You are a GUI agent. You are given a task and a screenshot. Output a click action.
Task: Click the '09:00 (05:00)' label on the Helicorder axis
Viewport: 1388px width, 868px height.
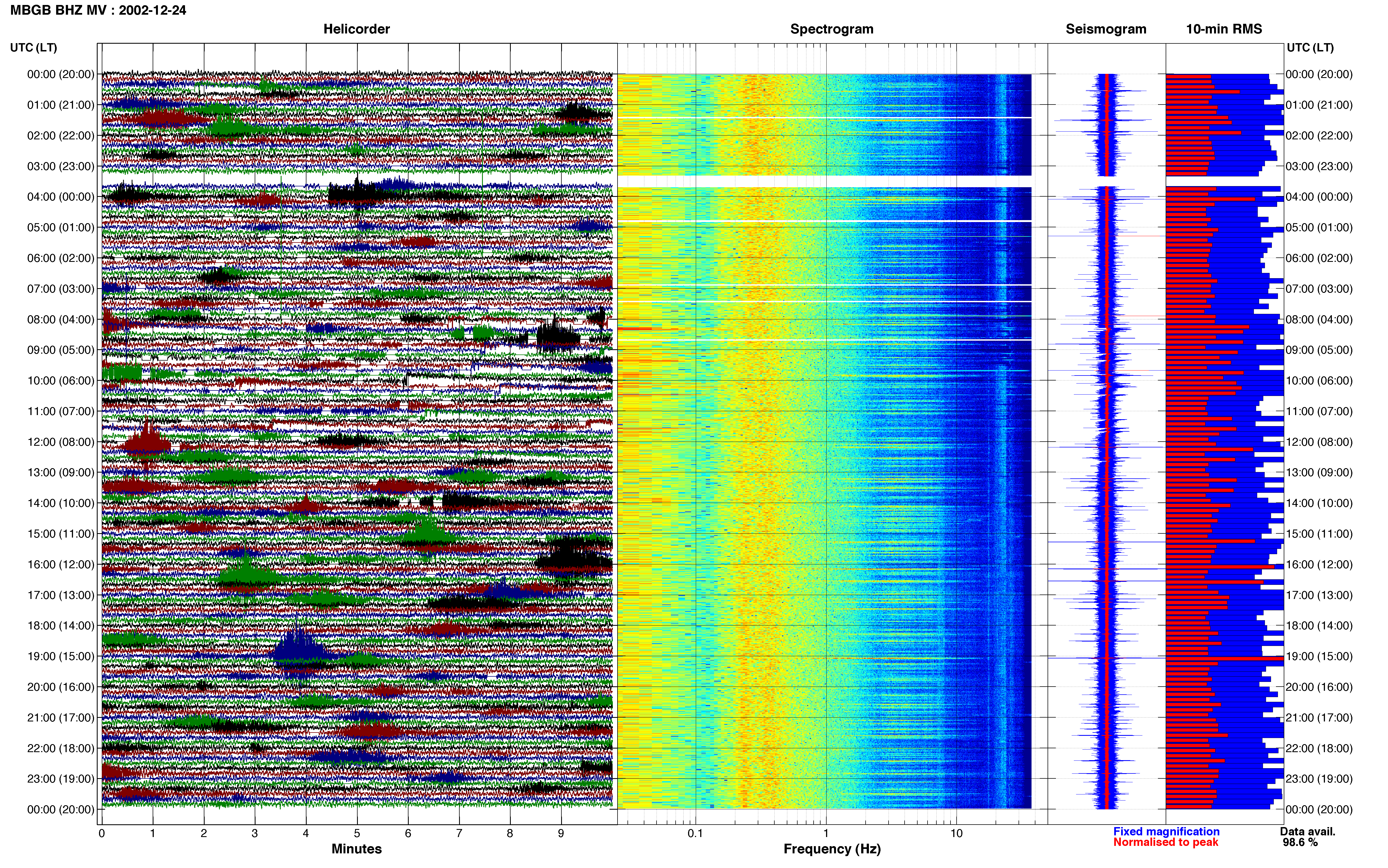coord(61,350)
